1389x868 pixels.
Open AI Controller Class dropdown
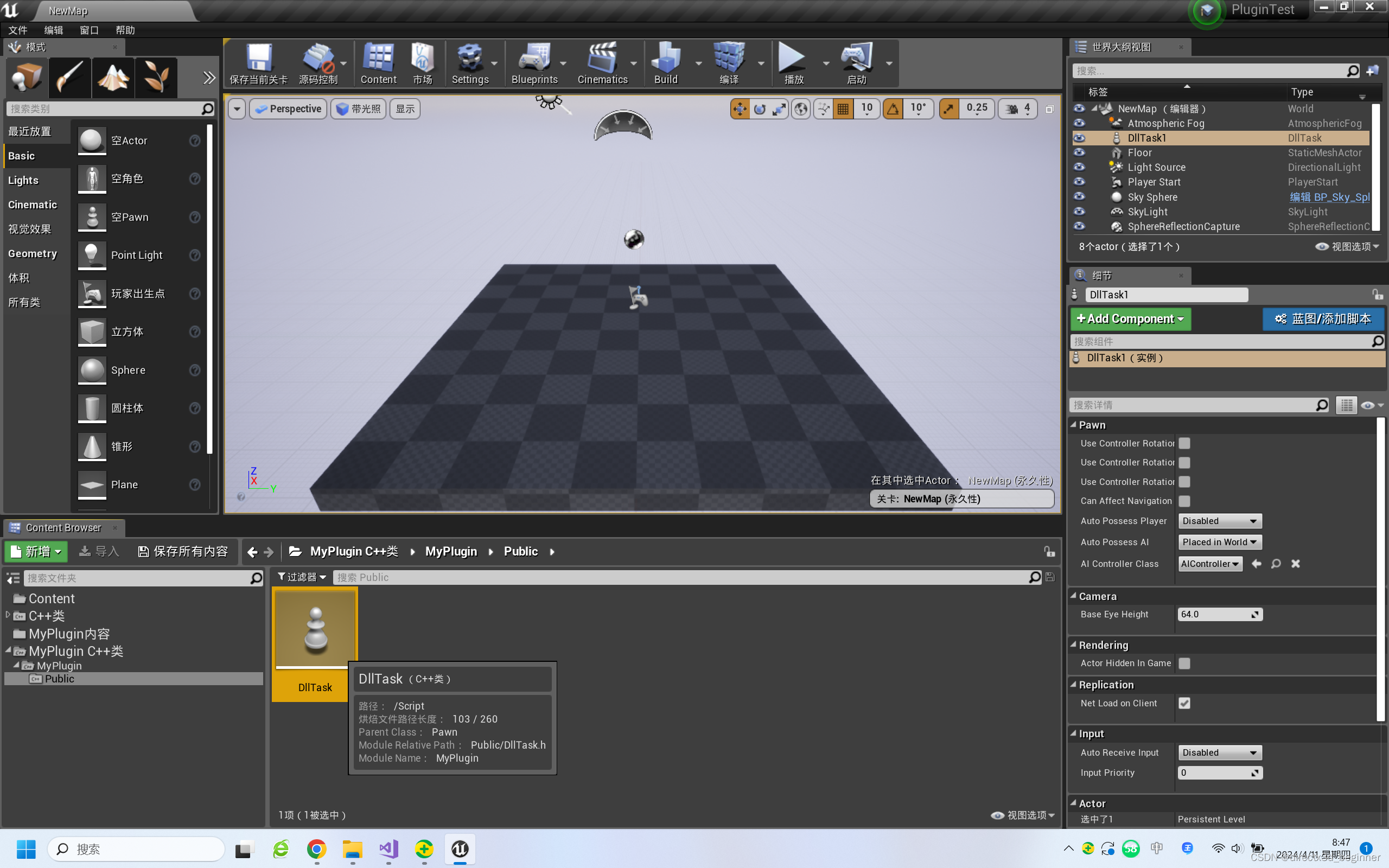point(1210,564)
